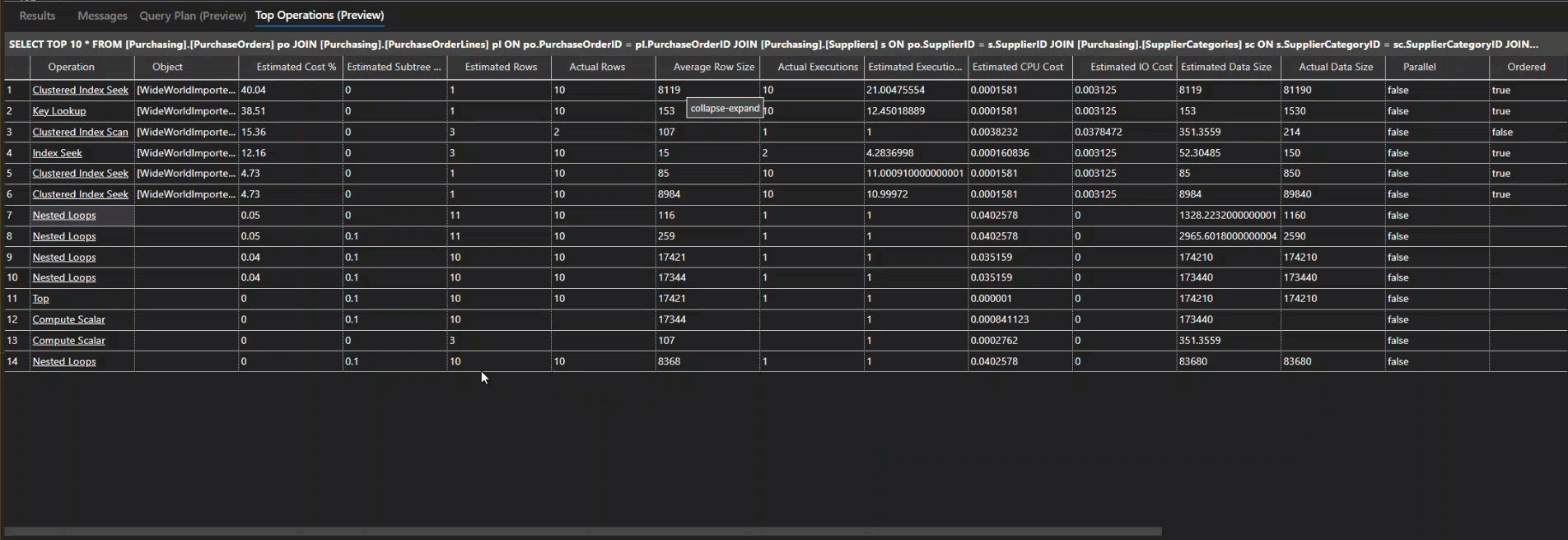Viewport: 1568px width, 540px height.
Task: Select the 8368 average row size cell
Action: coord(707,361)
